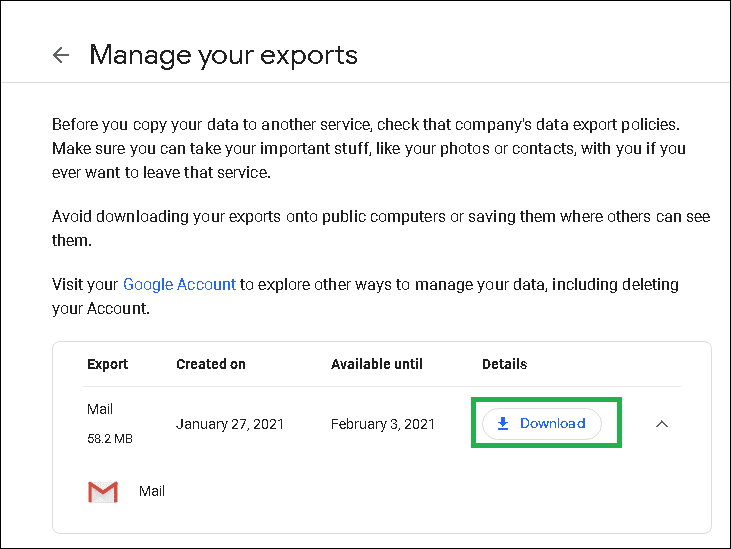Image resolution: width=731 pixels, height=549 pixels.
Task: Click the 'Mail' label beside Gmail icon
Action: click(x=152, y=491)
